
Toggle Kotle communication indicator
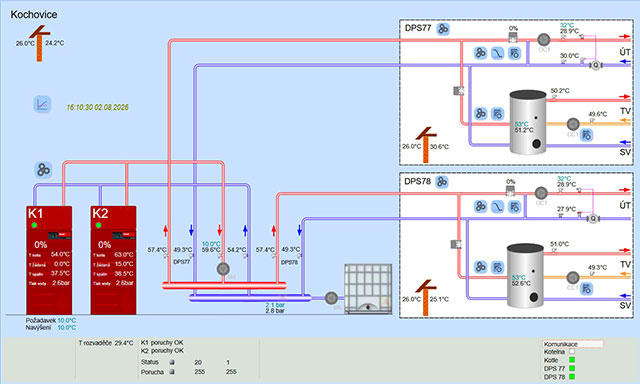tap(572, 360)
